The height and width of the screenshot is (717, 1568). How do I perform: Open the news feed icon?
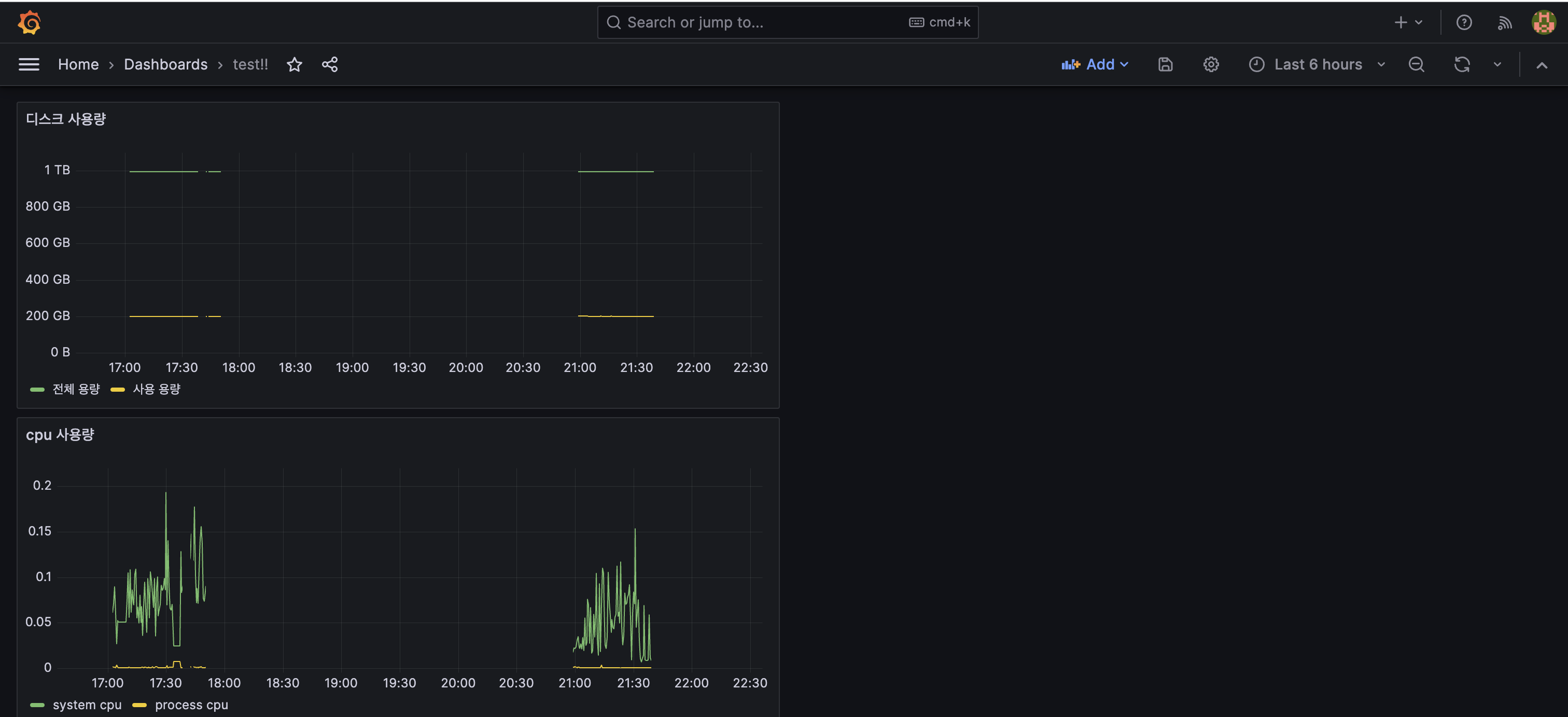click(x=1504, y=22)
